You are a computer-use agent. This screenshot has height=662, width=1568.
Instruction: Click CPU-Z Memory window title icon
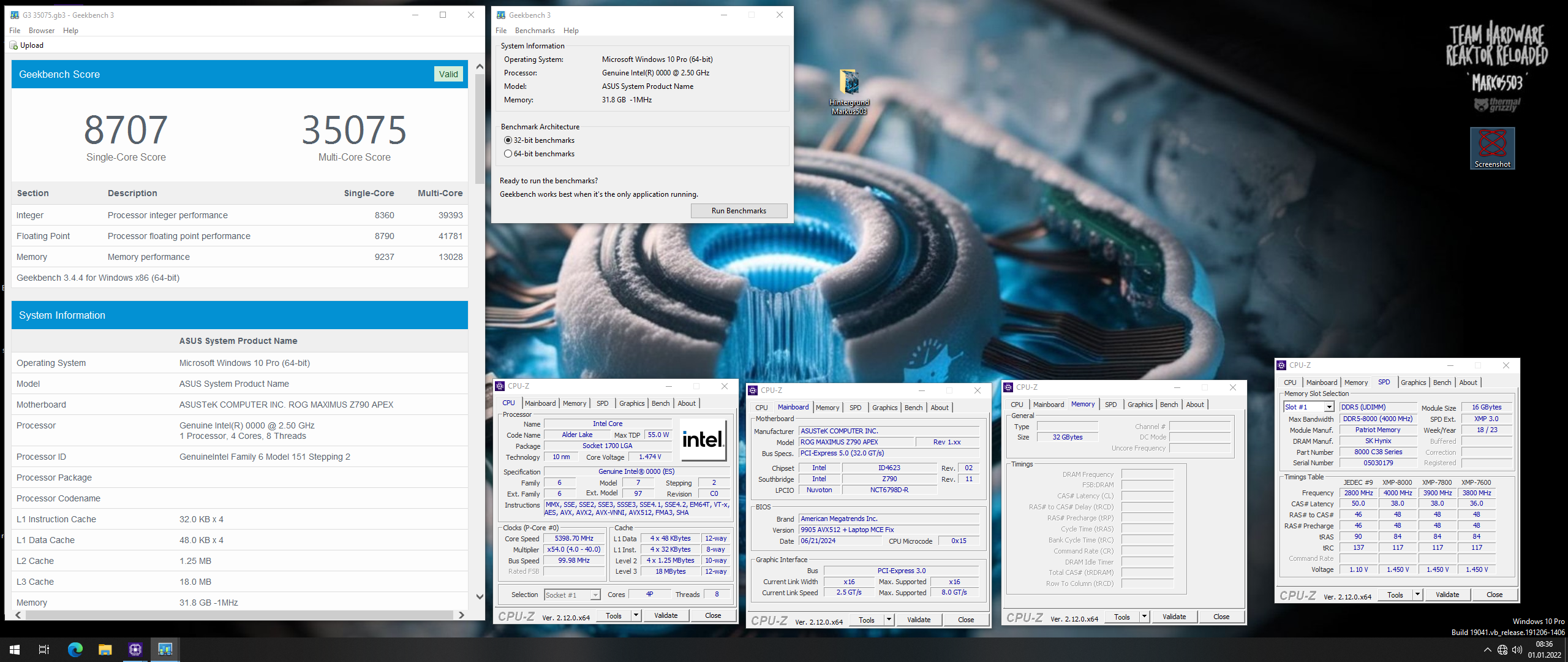click(x=1008, y=387)
